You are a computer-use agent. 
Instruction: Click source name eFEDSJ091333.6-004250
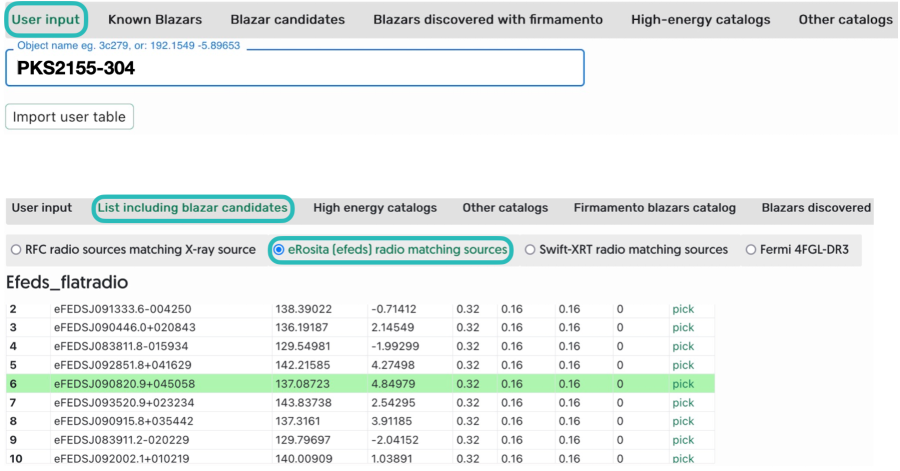(122, 309)
